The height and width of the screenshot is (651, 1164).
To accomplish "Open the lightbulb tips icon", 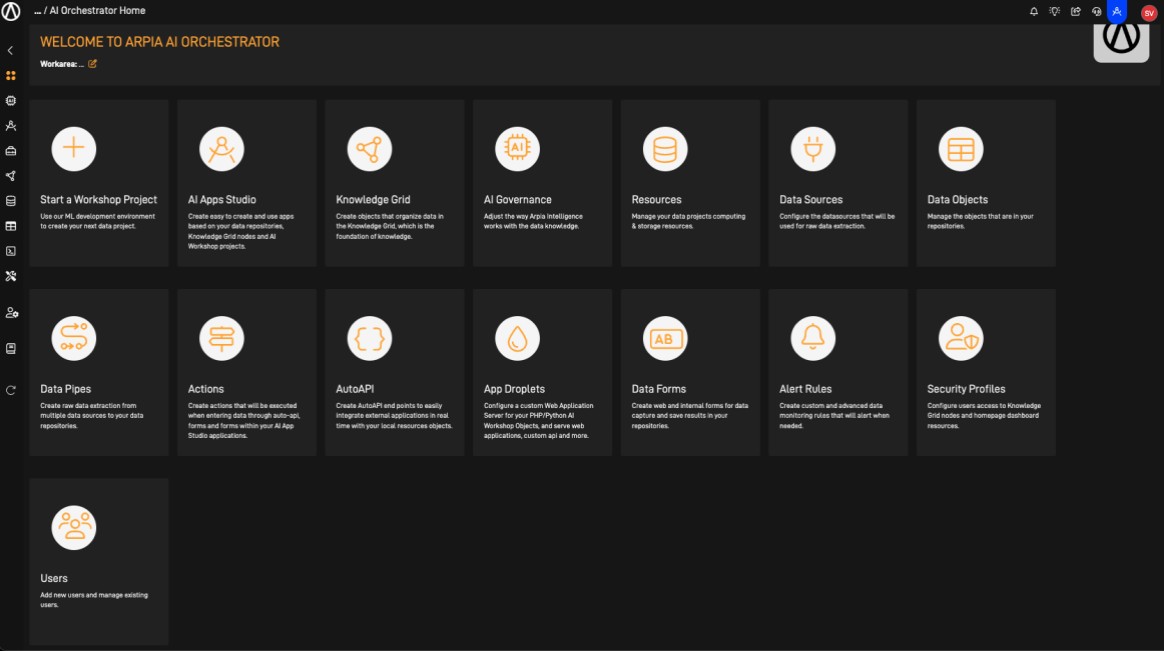I will 1054,11.
